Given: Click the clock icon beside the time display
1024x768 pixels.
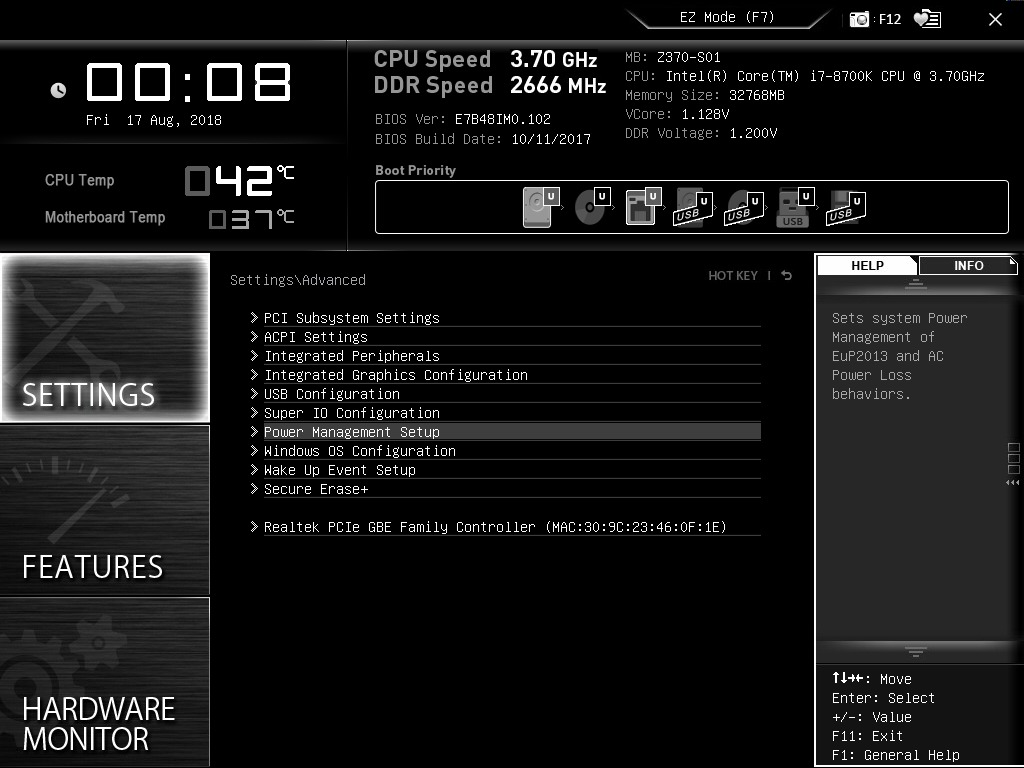Looking at the screenshot, I should 58,90.
